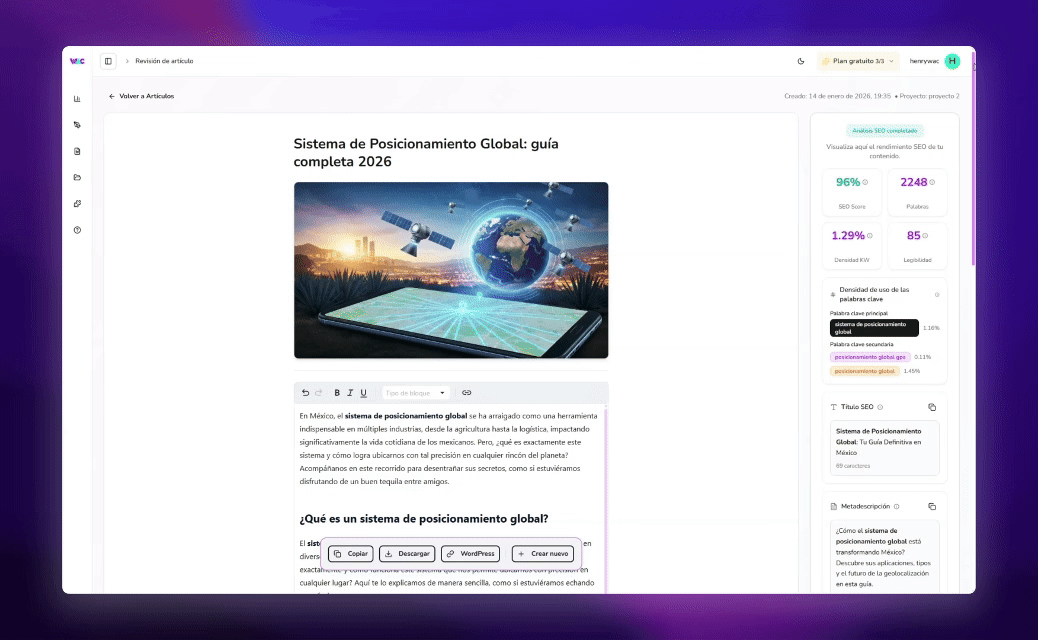Image resolution: width=1038 pixels, height=640 pixels.
Task: Select the Crear nuevo option
Action: click(543, 554)
